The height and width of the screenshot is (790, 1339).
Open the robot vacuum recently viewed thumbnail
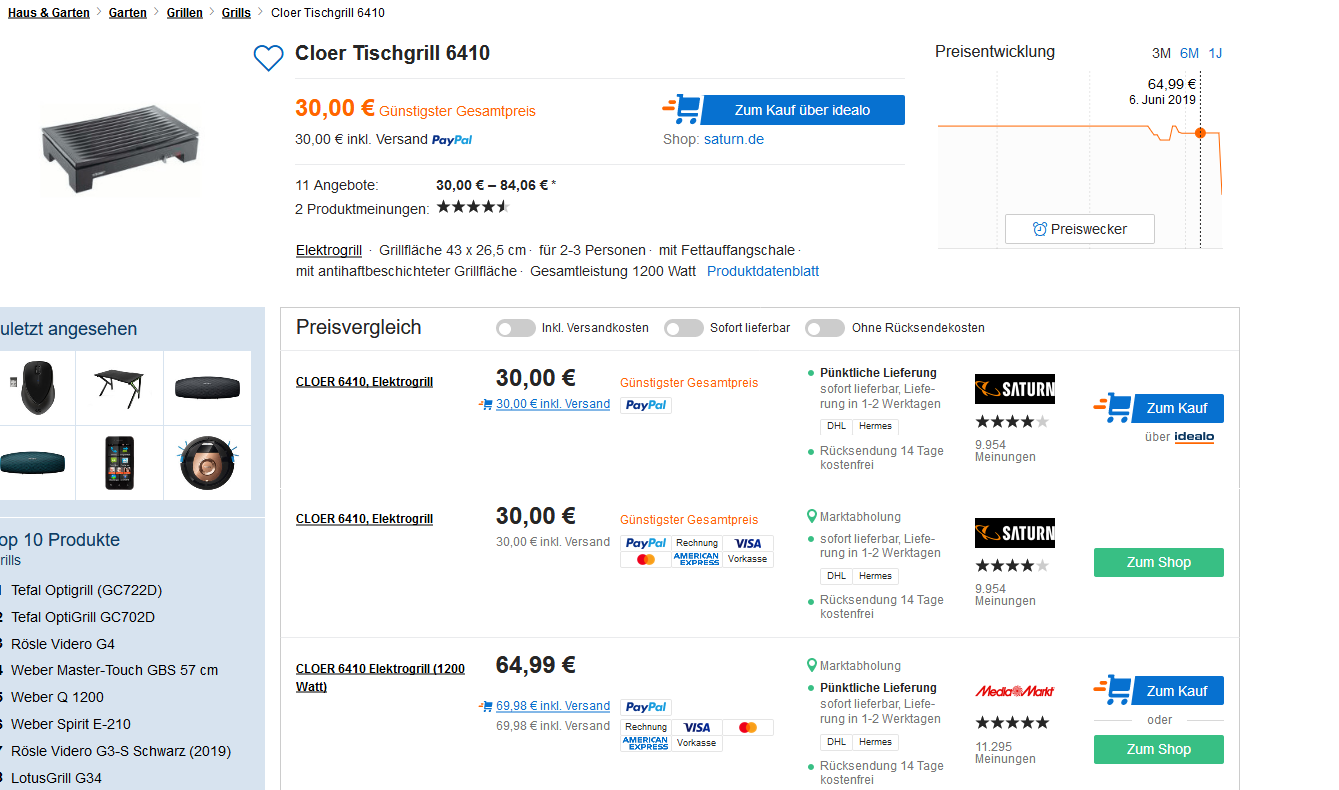coord(207,461)
